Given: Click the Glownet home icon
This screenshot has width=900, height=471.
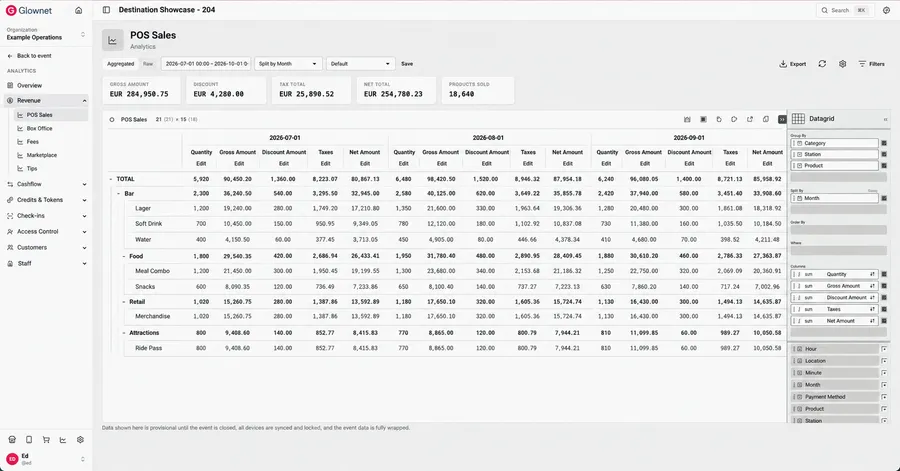Looking at the screenshot, I should pos(79,10).
